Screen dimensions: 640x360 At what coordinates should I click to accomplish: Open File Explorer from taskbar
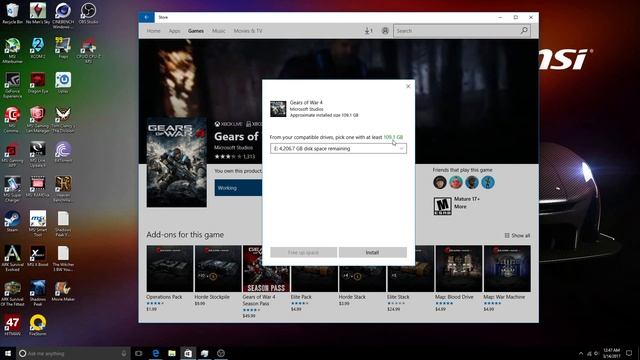click(172, 353)
